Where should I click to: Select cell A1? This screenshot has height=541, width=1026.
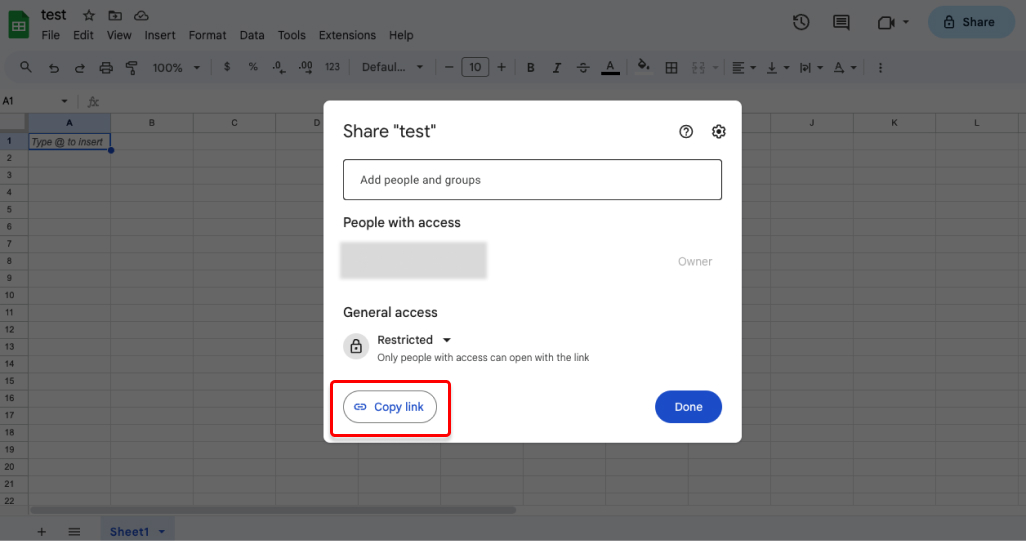(69, 141)
